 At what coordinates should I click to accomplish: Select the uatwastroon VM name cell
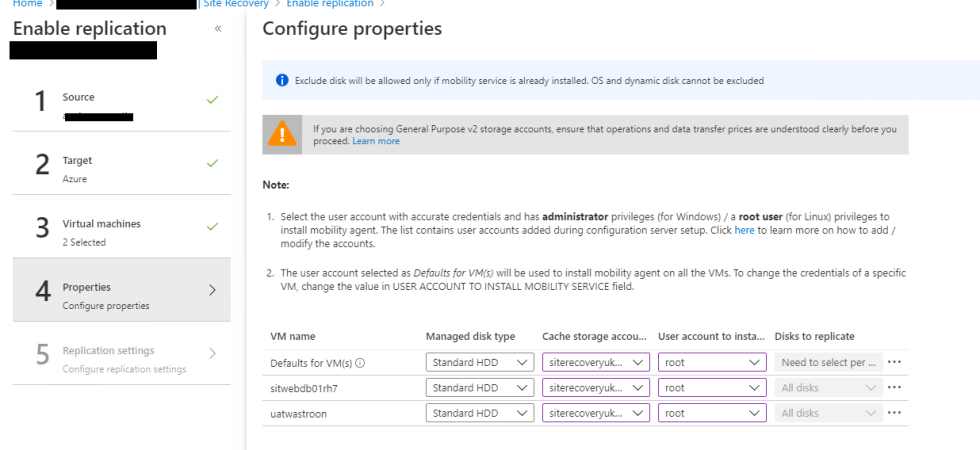pyautogui.click(x=299, y=413)
